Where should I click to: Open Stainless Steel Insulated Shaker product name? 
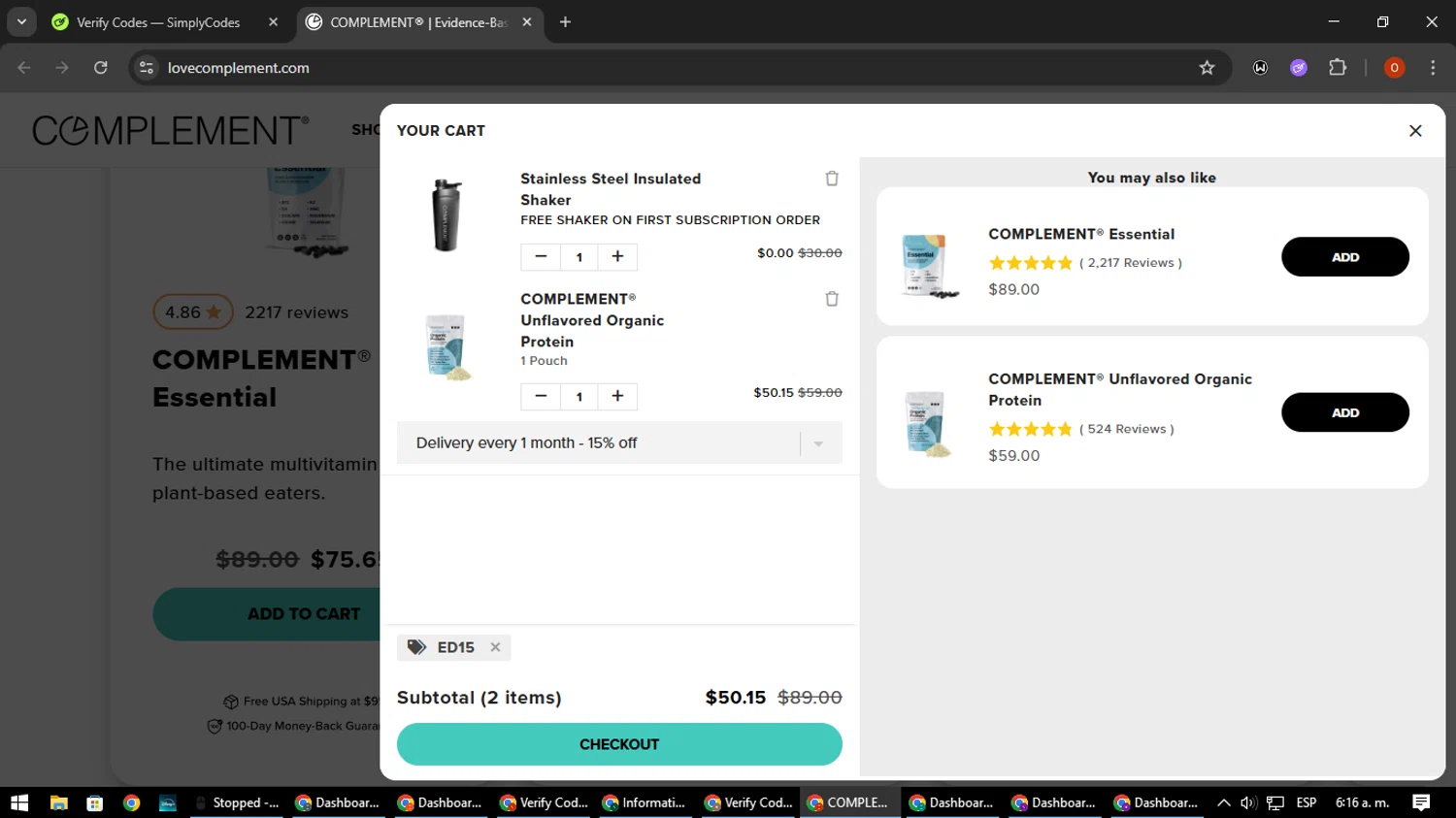click(x=611, y=189)
